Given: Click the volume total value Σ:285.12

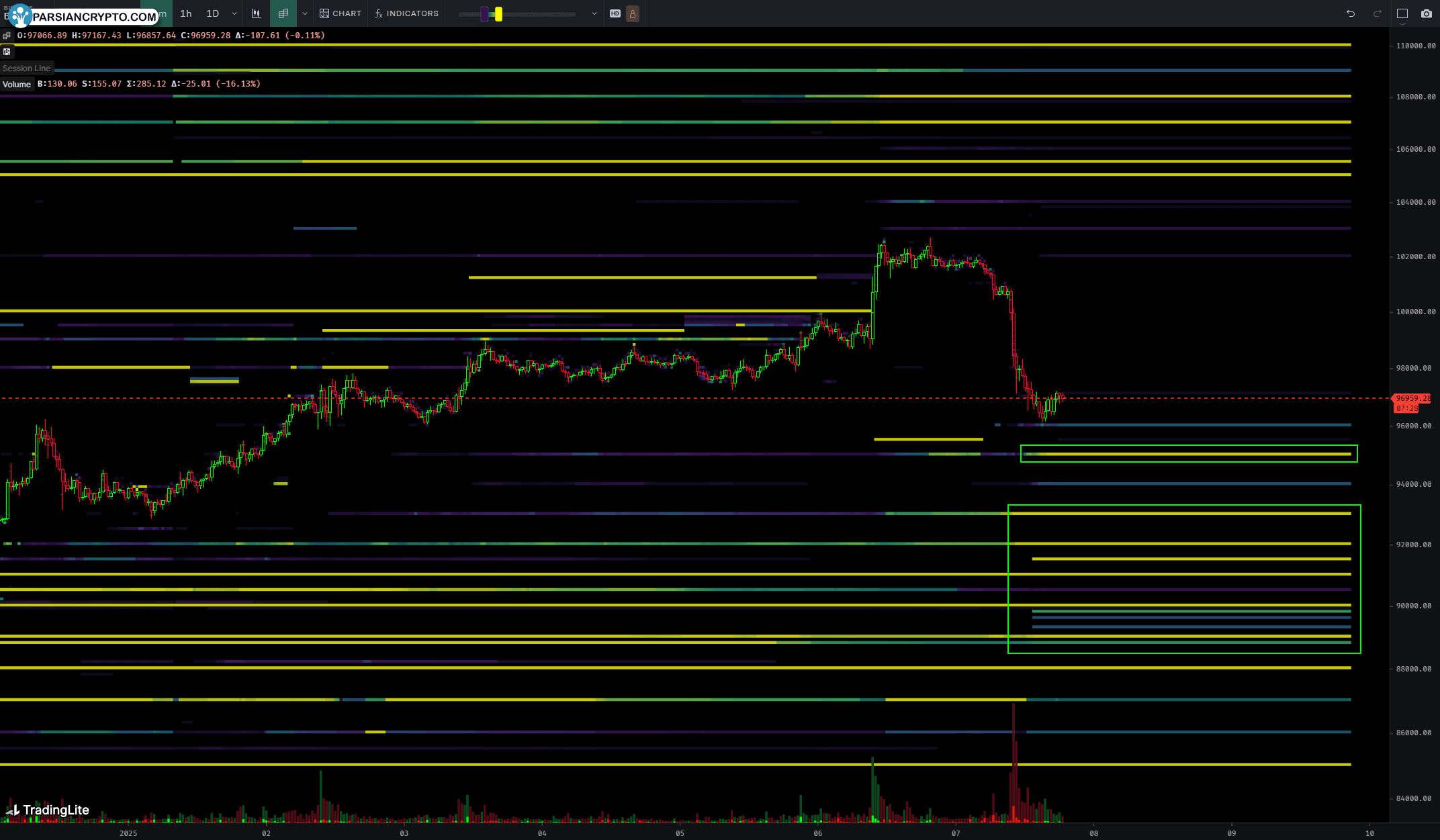Looking at the screenshot, I should click(146, 84).
